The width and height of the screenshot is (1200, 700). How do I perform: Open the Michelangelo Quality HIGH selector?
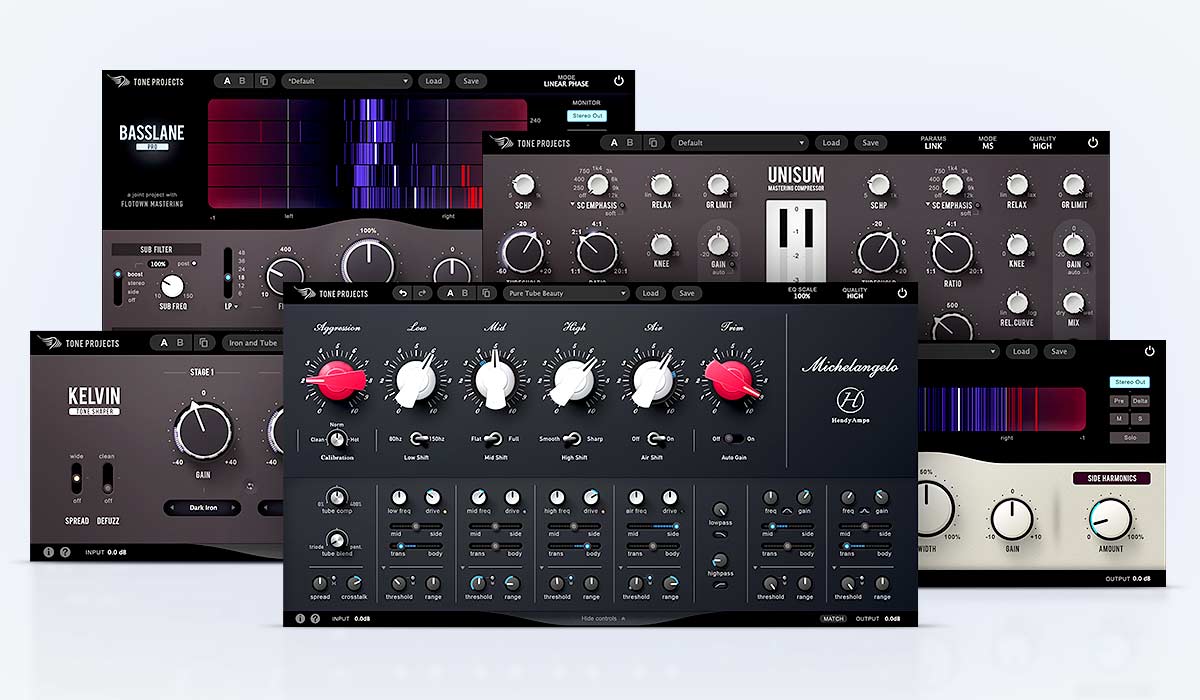tap(855, 293)
